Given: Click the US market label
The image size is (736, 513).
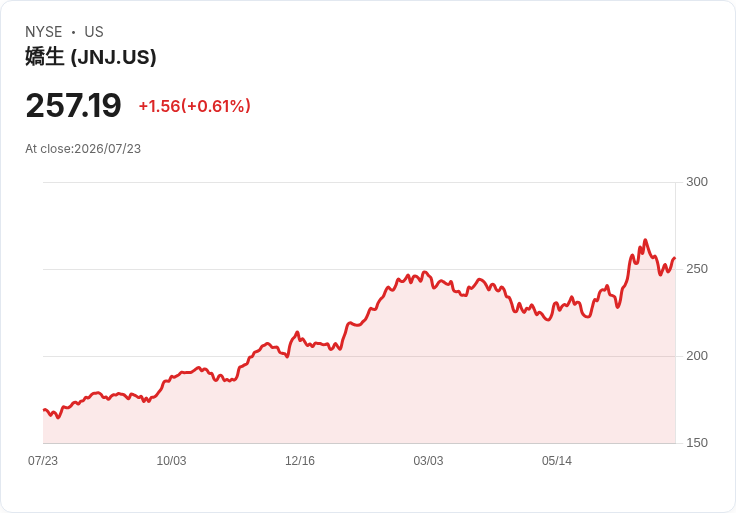Looking at the screenshot, I should (x=94, y=32).
